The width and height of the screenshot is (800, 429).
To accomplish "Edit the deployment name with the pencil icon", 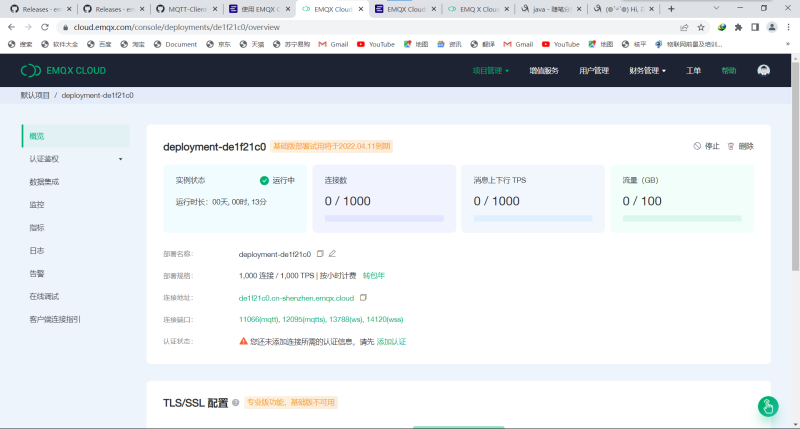I will [x=333, y=254].
